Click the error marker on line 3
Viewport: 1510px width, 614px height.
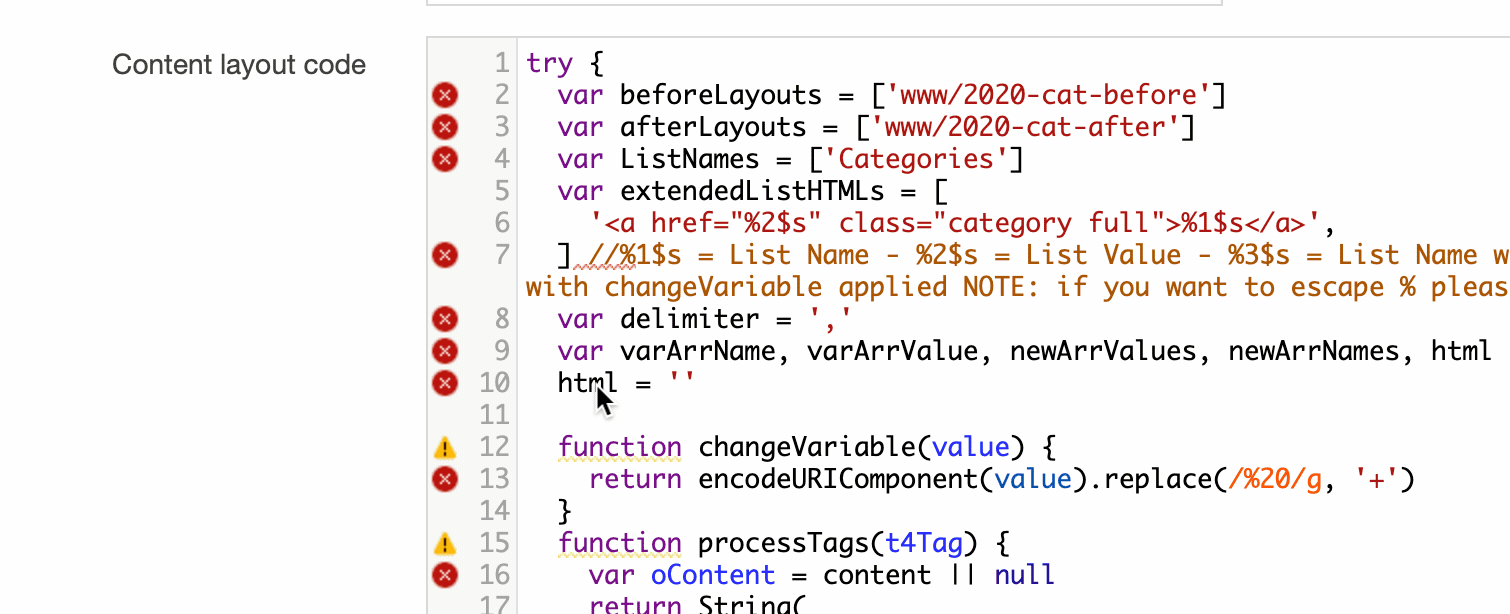point(444,127)
